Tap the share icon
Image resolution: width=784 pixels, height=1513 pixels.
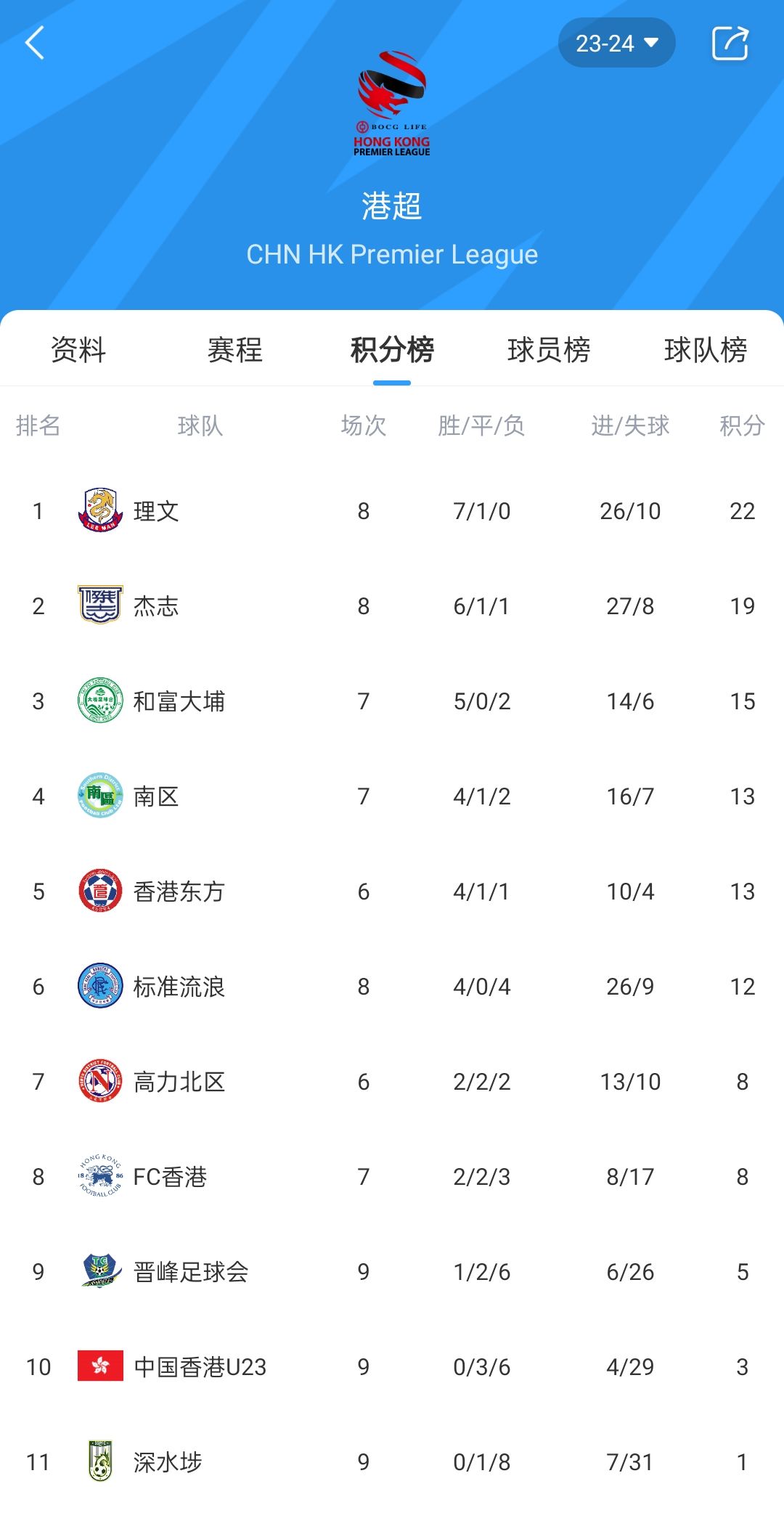[730, 43]
